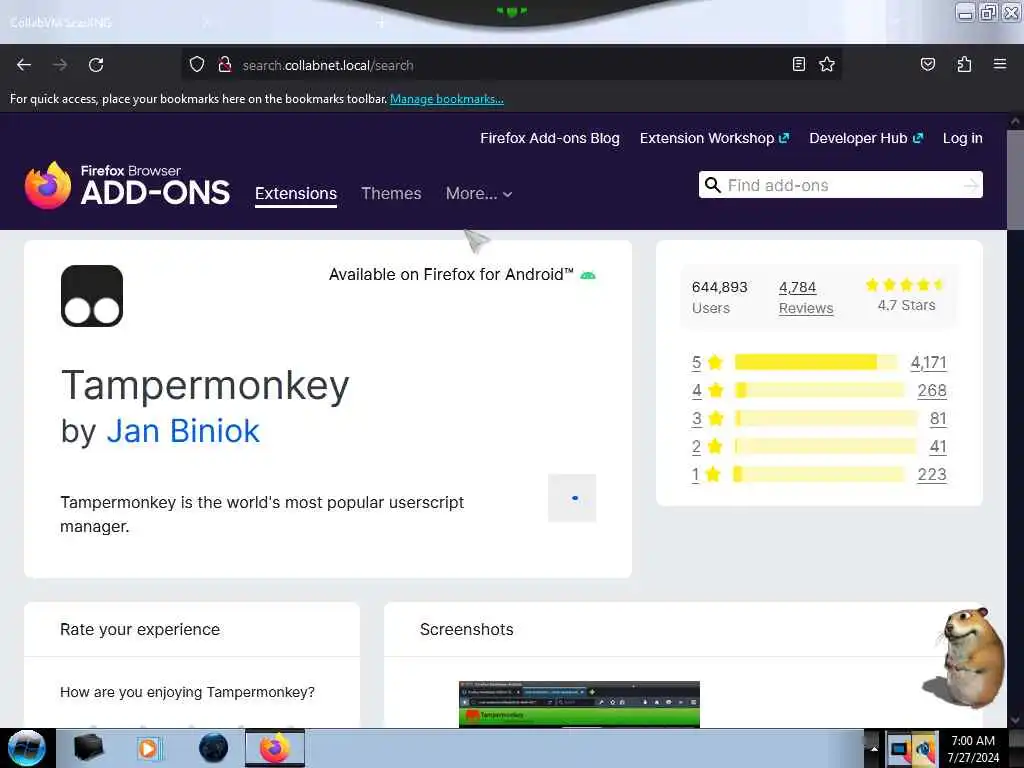This screenshot has height=768, width=1024.
Task: Open the black box taskbar application
Action: pos(89,748)
